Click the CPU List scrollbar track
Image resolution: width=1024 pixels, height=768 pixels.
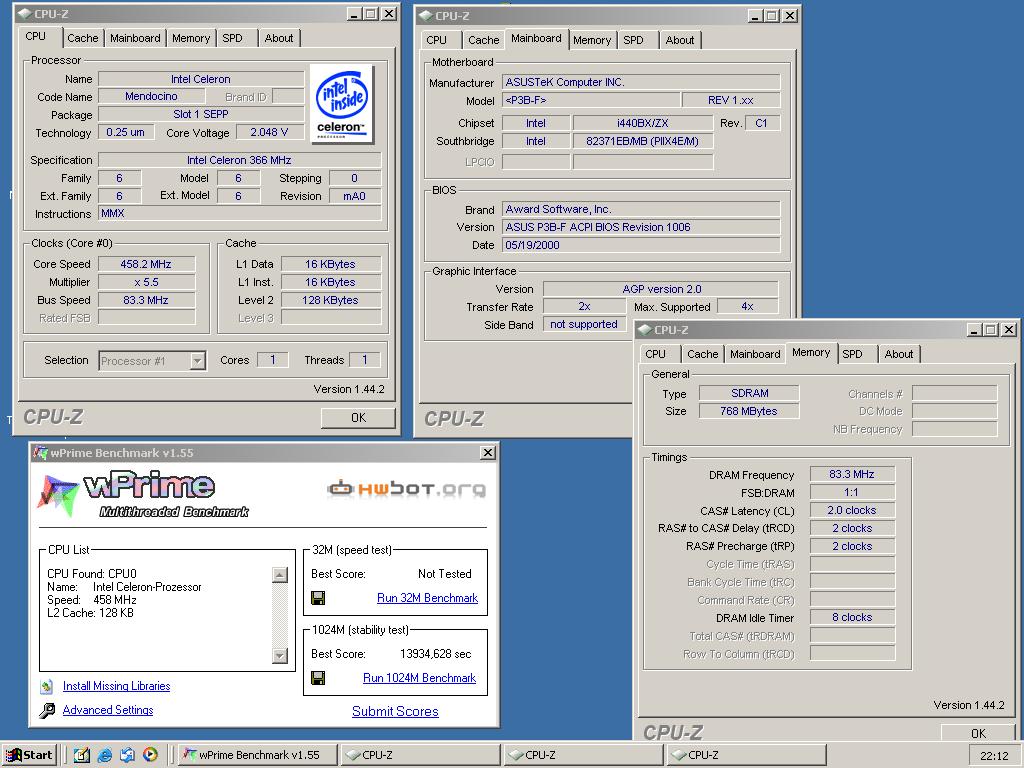(280, 615)
